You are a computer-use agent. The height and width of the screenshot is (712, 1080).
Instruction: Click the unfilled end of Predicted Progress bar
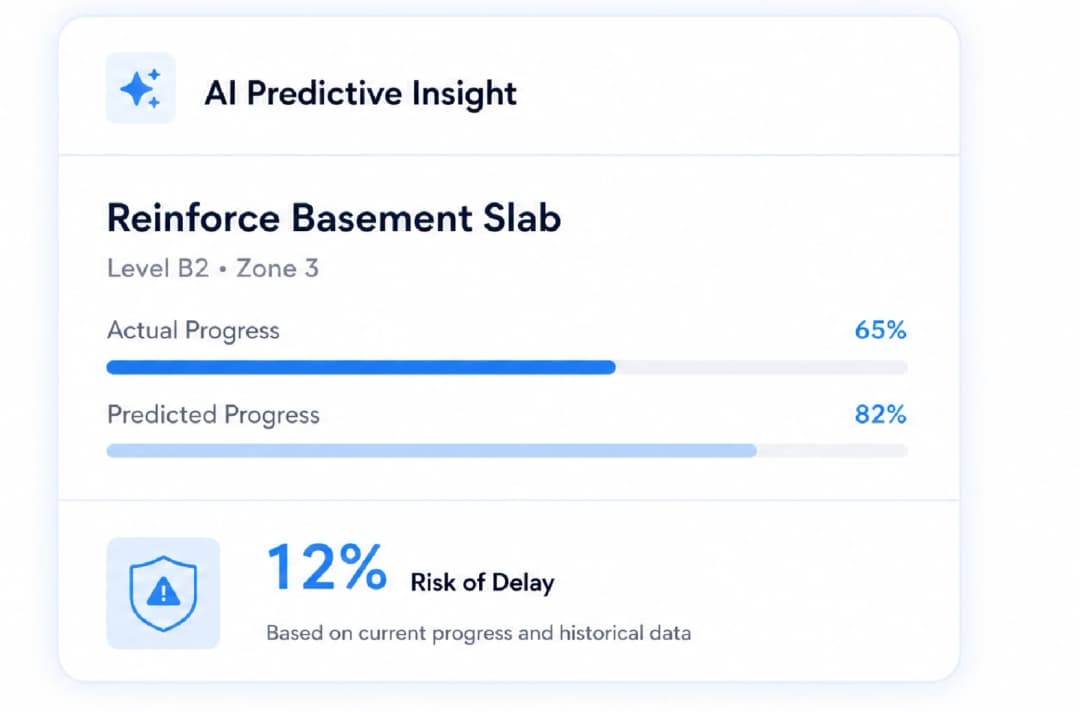pyautogui.click(x=832, y=451)
